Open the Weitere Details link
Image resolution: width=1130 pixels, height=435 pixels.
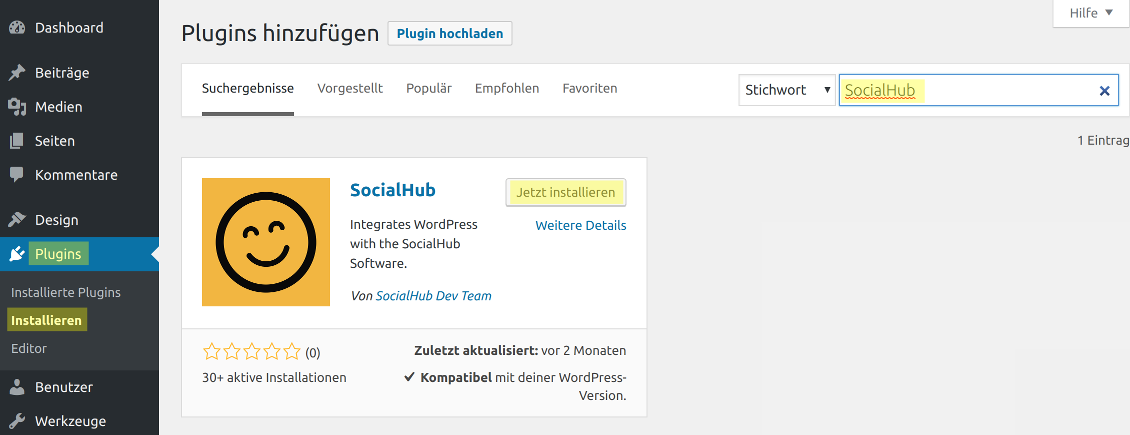pos(580,226)
